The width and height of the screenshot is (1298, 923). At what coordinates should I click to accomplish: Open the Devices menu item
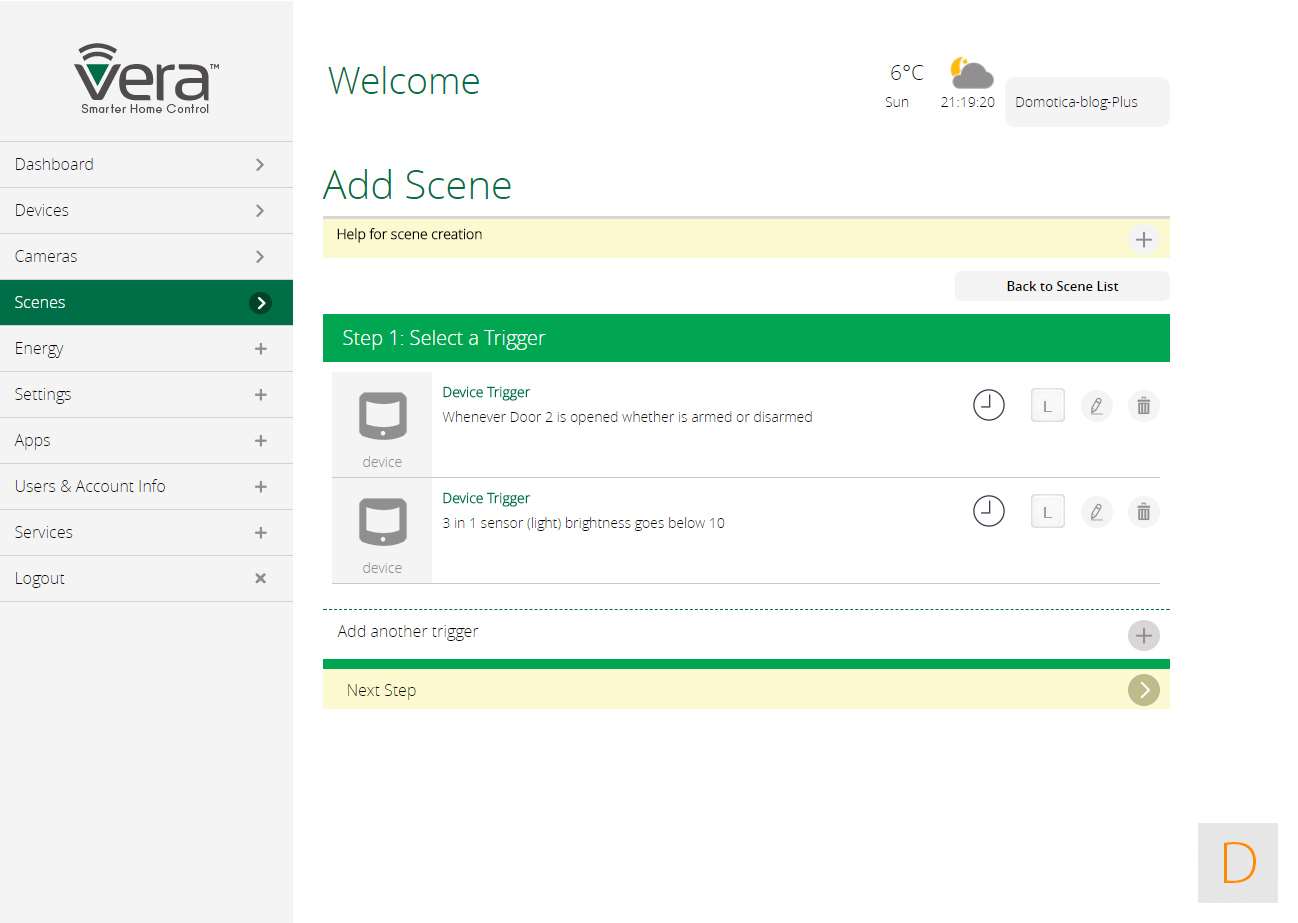point(146,211)
